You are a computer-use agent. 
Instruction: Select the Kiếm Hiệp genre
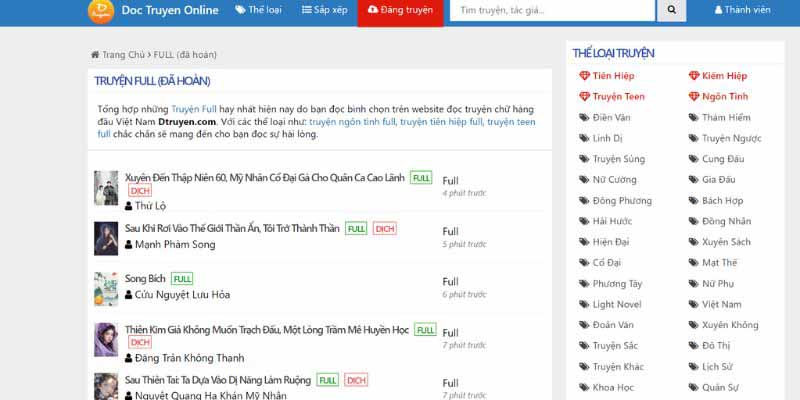724,76
